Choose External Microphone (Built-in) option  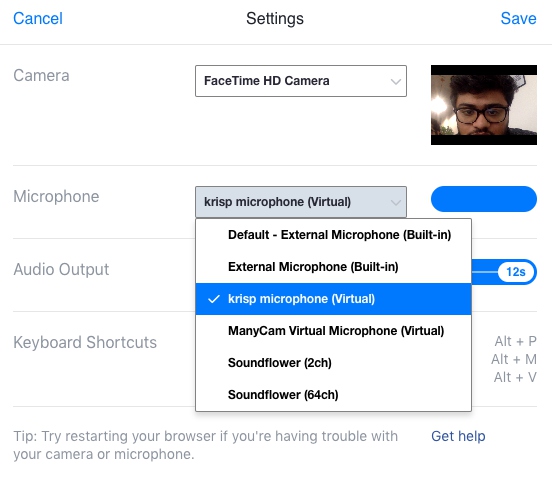[333, 267]
